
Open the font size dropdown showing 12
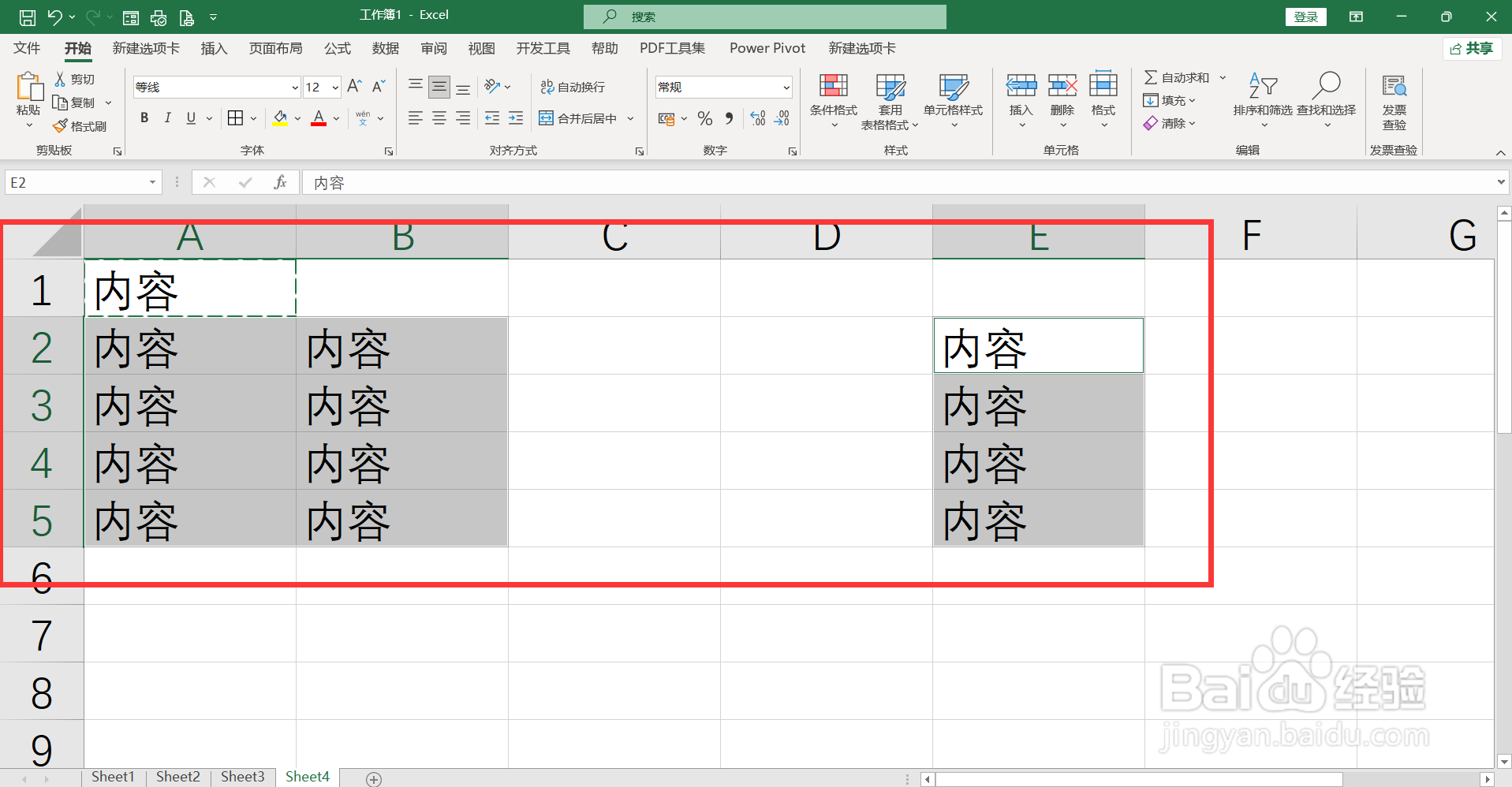(x=335, y=88)
